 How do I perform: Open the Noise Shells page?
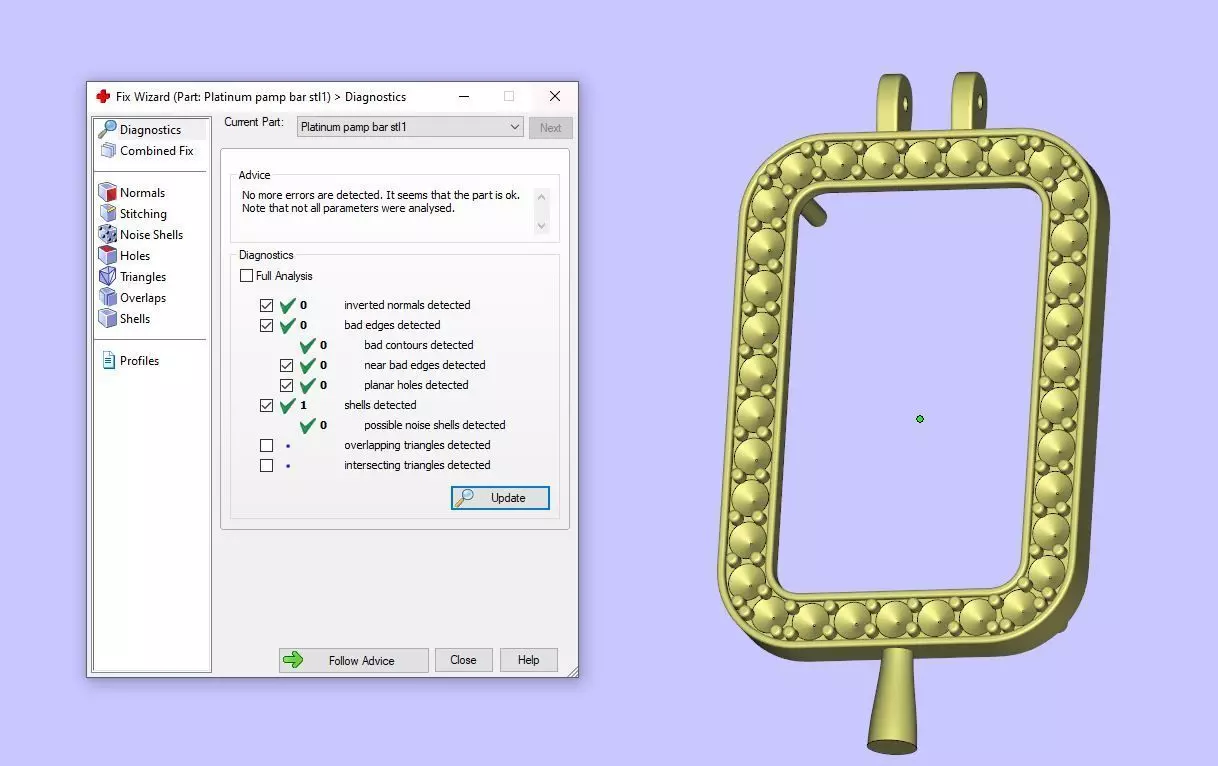coord(141,234)
